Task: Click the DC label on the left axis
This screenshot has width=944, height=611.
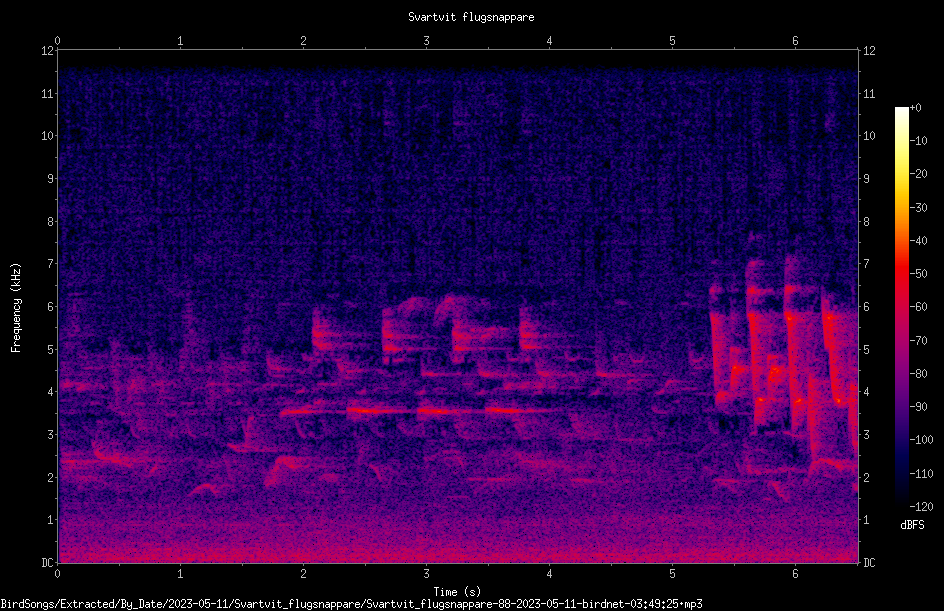Action: (x=48, y=563)
